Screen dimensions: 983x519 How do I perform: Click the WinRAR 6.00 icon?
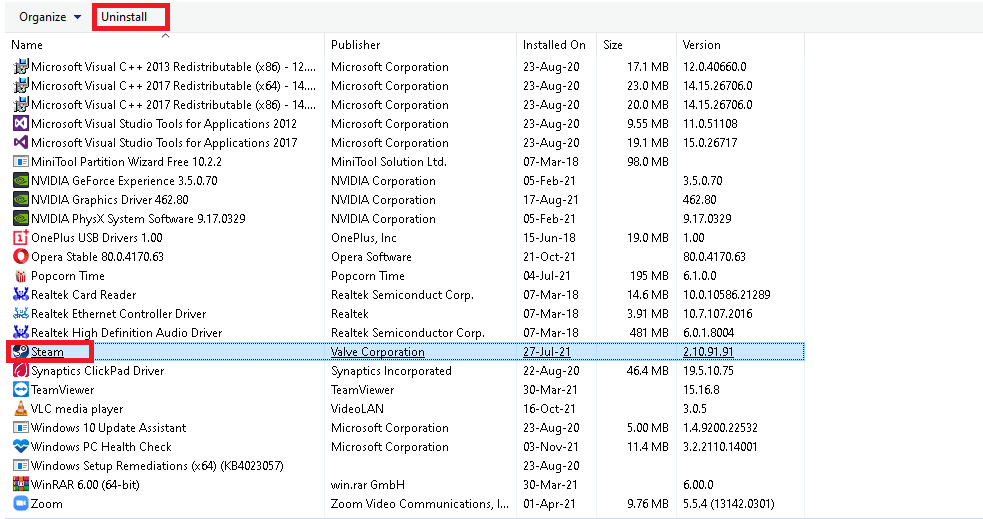tap(20, 485)
